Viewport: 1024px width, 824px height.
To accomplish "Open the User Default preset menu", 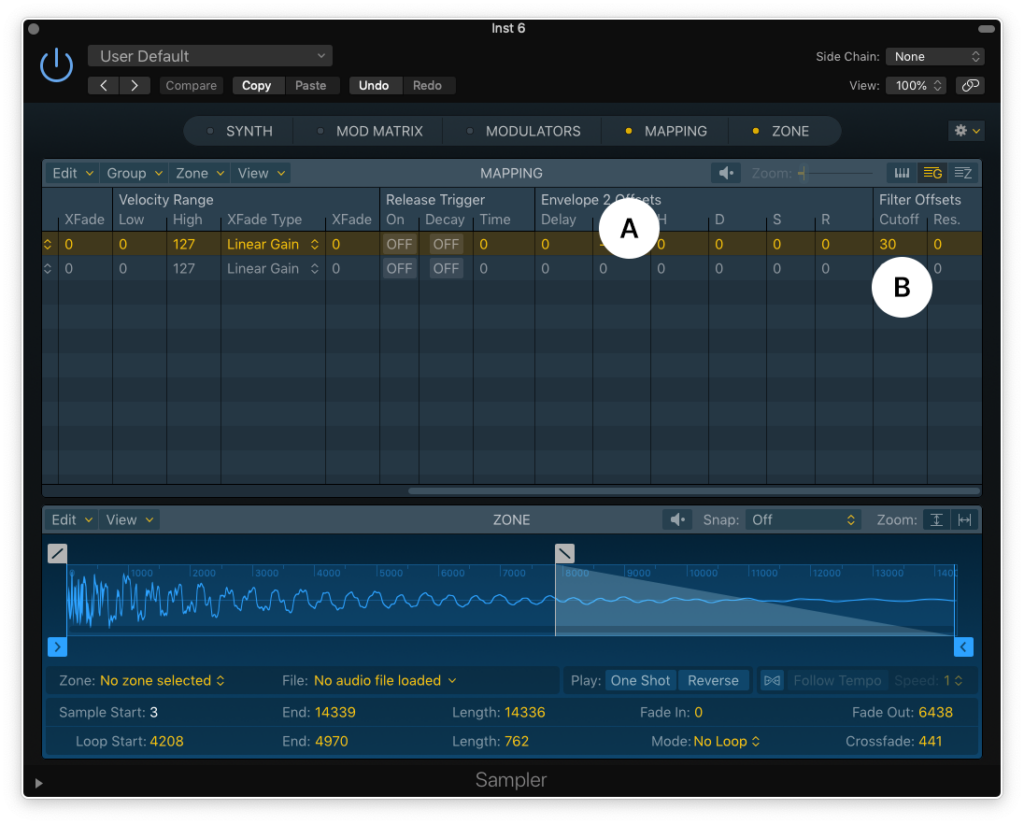I will pyautogui.click(x=210, y=56).
